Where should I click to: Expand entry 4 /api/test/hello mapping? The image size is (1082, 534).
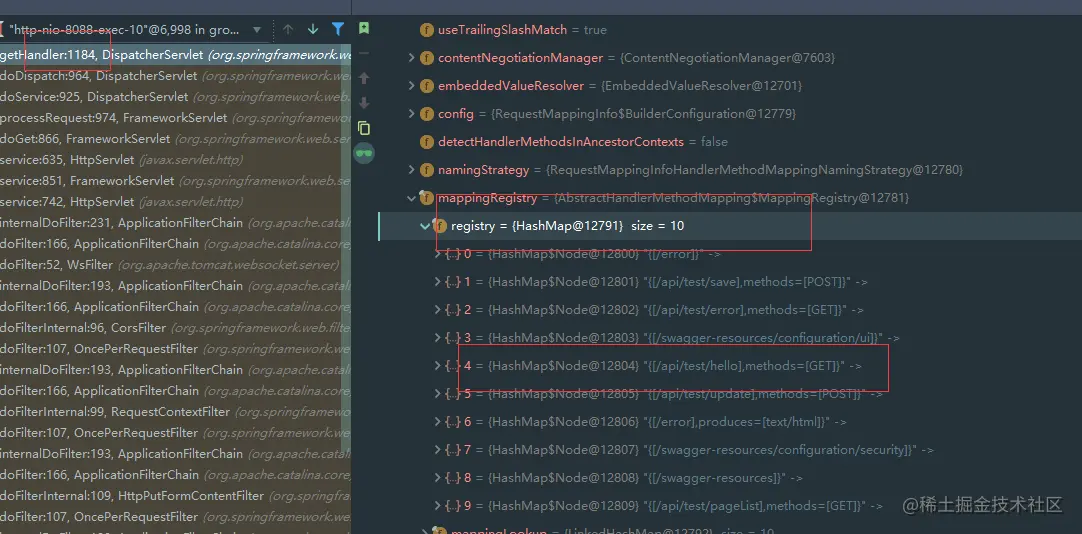click(437, 366)
